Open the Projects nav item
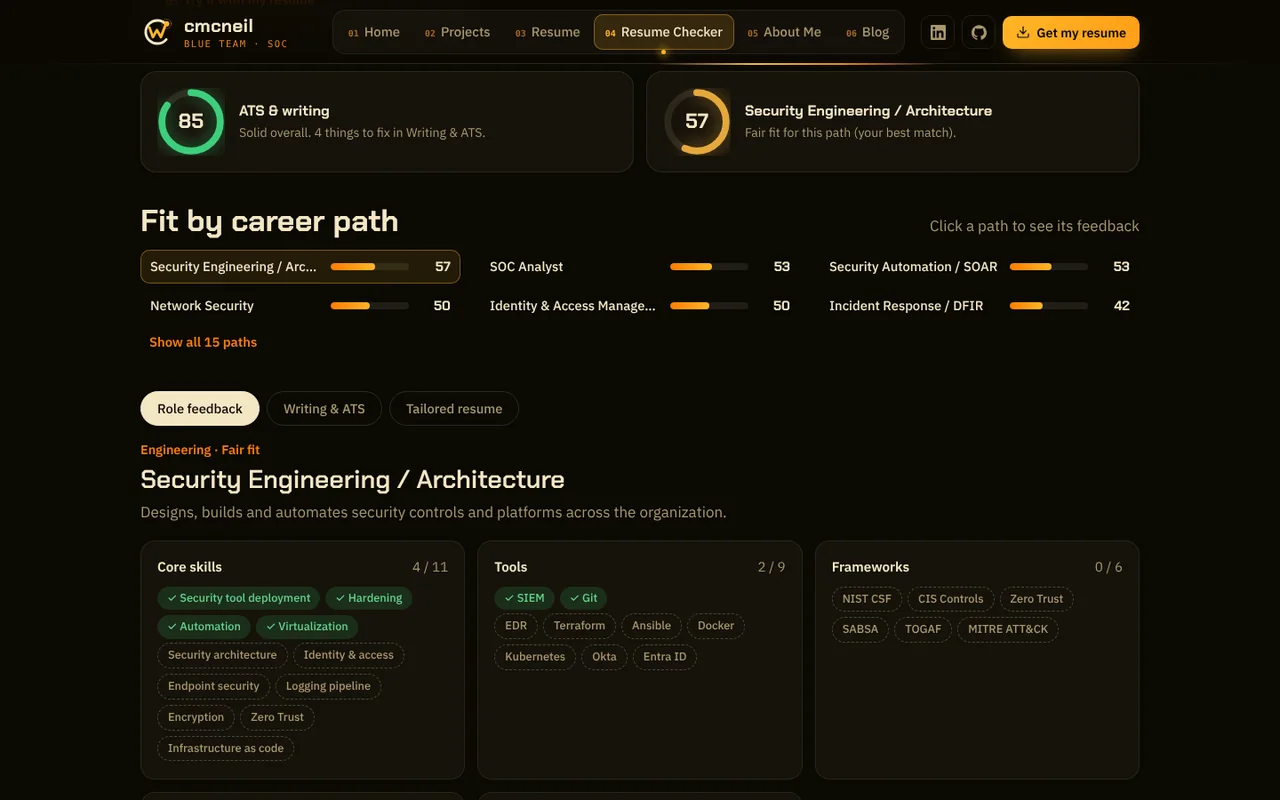This screenshot has height=800, width=1280. 457,32
